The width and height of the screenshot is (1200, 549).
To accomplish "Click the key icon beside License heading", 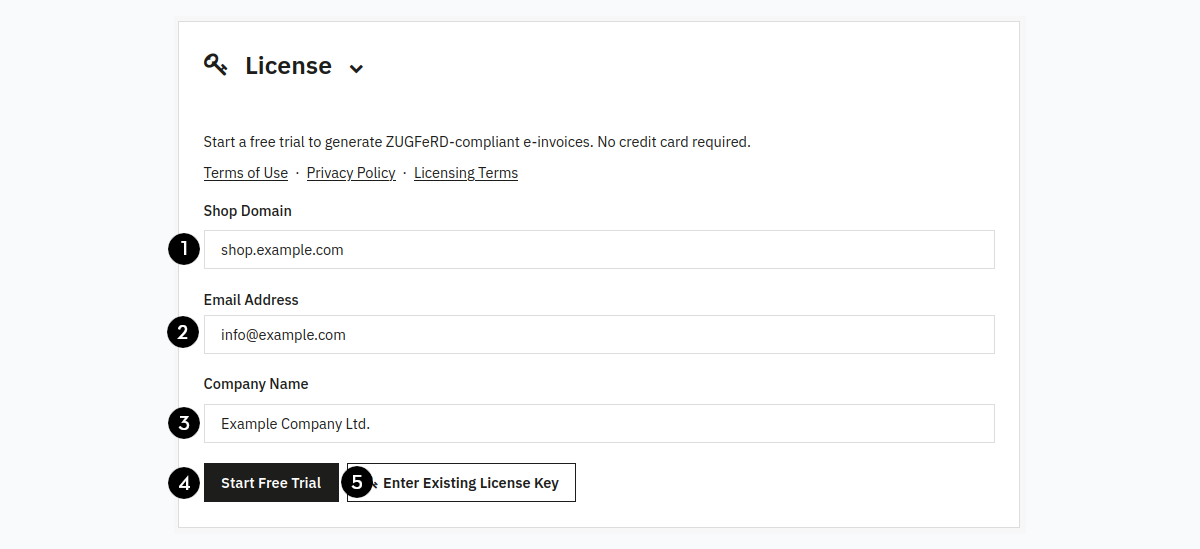I will 216,65.
